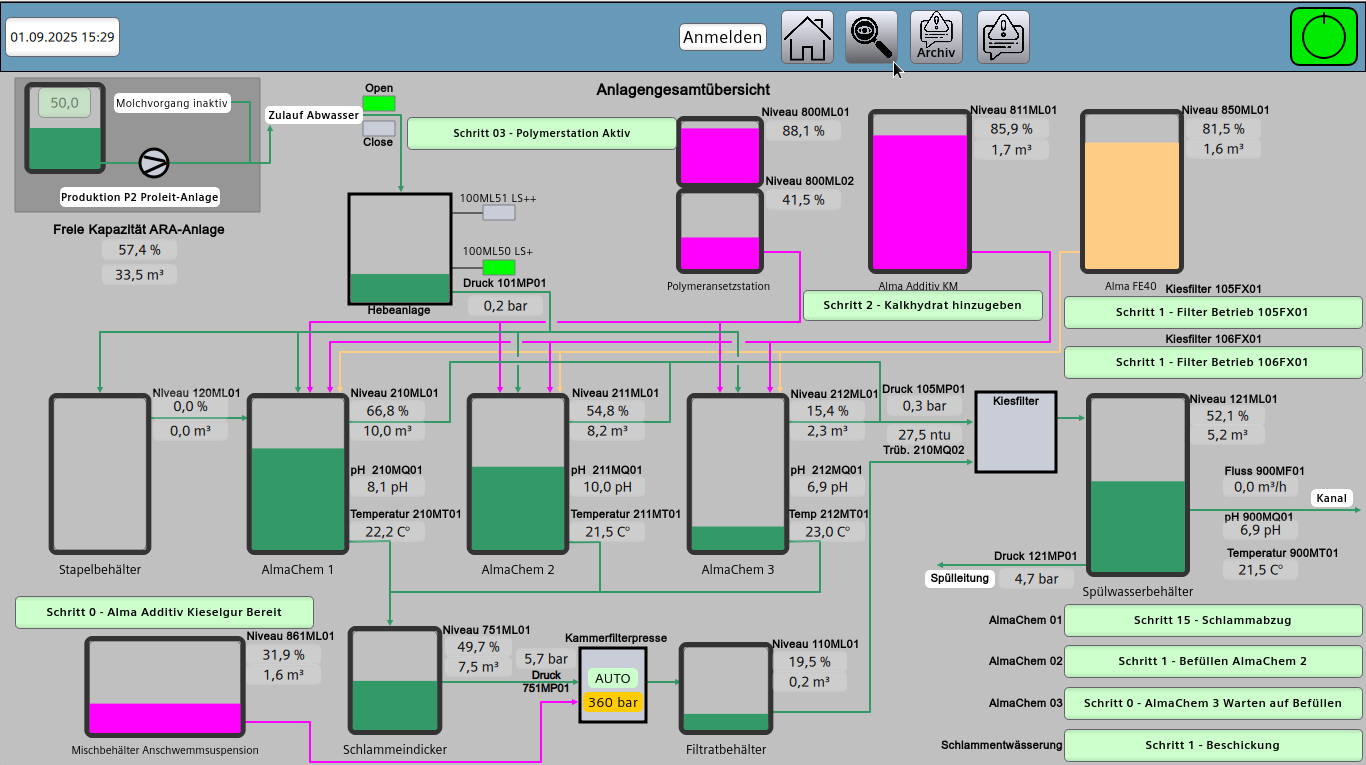Image resolution: width=1366 pixels, height=765 pixels.
Task: Click the Temperatur 210MT01 value 22,2 C°
Action: (x=388, y=532)
